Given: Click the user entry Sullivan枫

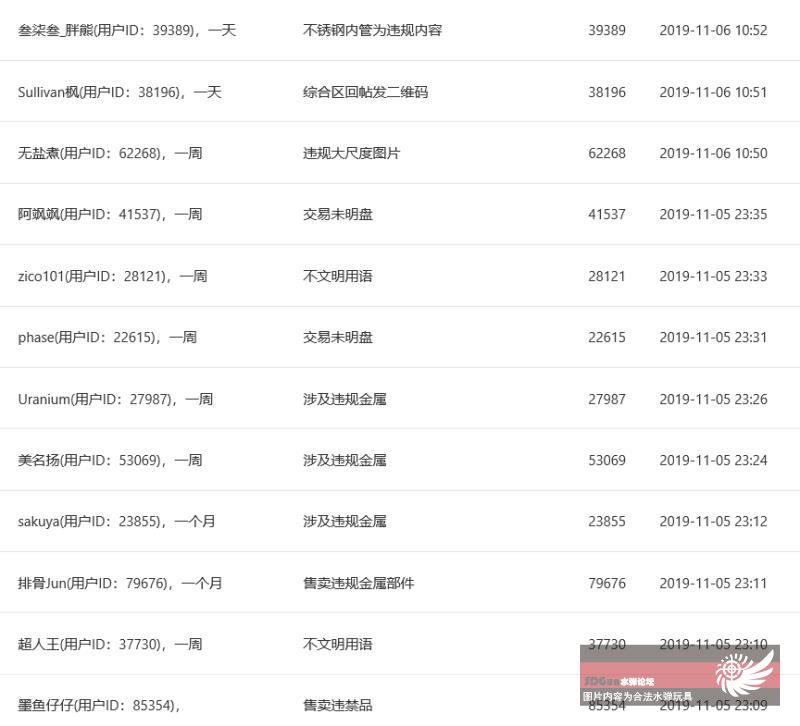Looking at the screenshot, I should [x=119, y=92].
